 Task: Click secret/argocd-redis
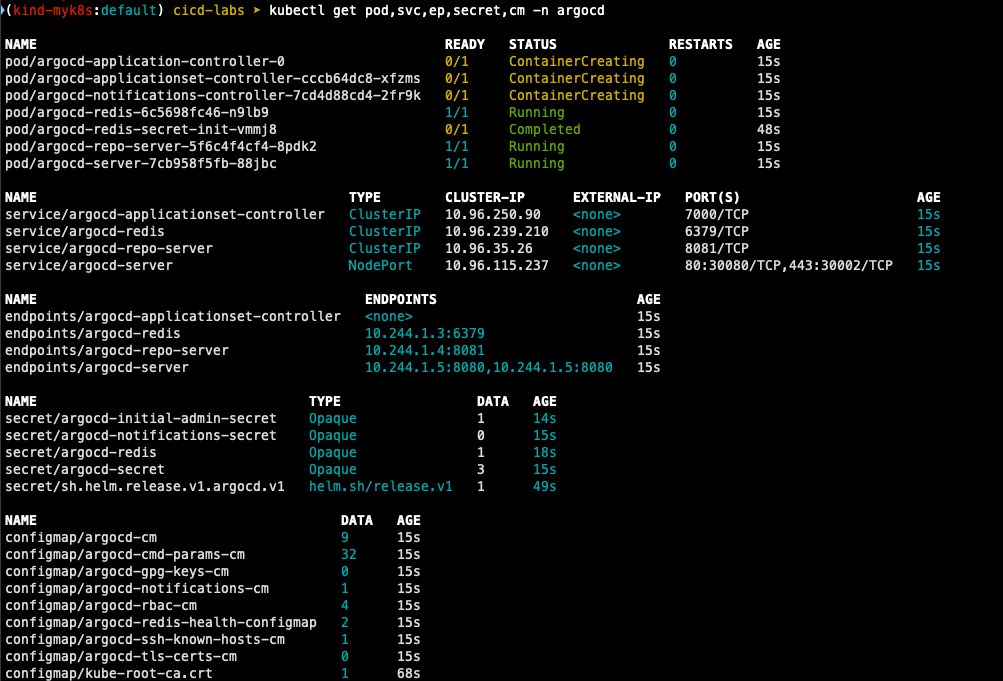pos(81,453)
